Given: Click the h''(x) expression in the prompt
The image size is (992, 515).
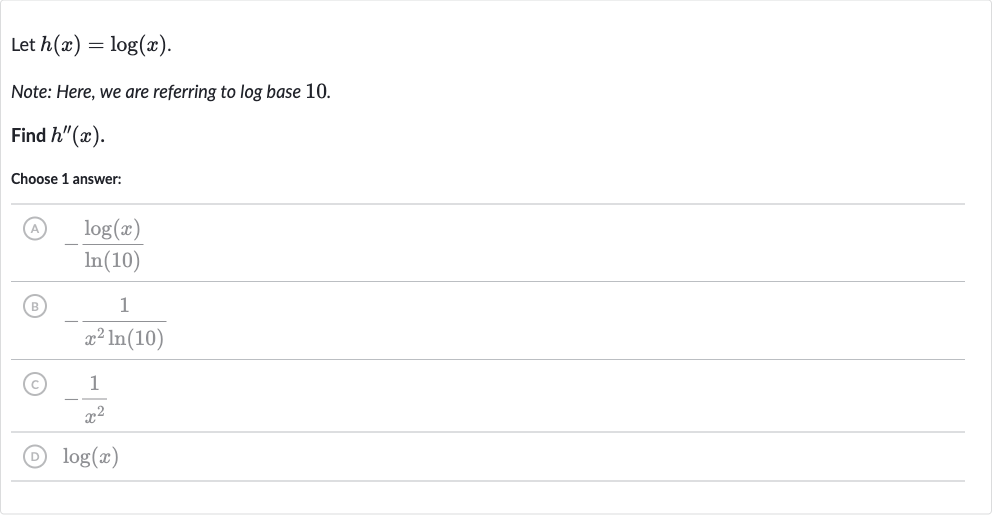Looking at the screenshot, I should tap(76, 135).
